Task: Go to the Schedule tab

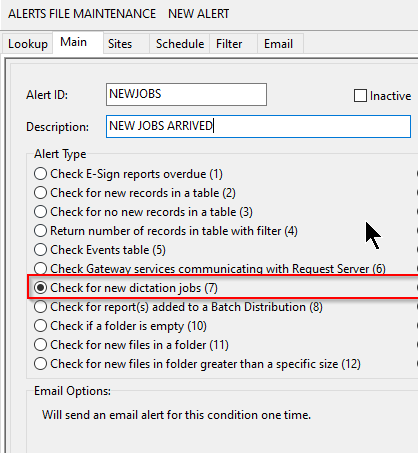Action: click(x=179, y=44)
